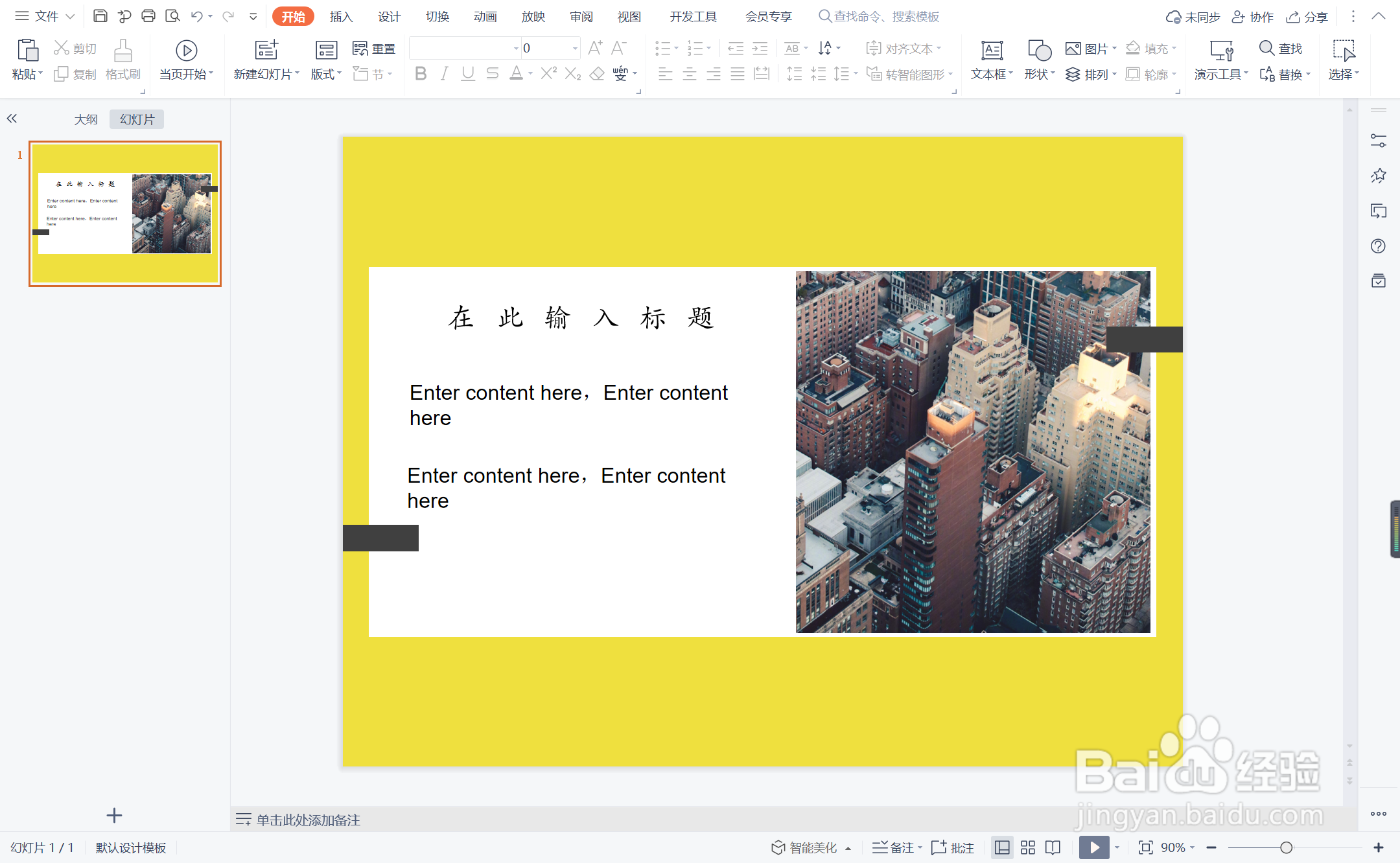This screenshot has width=1400, height=863.
Task: Open the Layout (版式) dropdown
Action: (326, 74)
